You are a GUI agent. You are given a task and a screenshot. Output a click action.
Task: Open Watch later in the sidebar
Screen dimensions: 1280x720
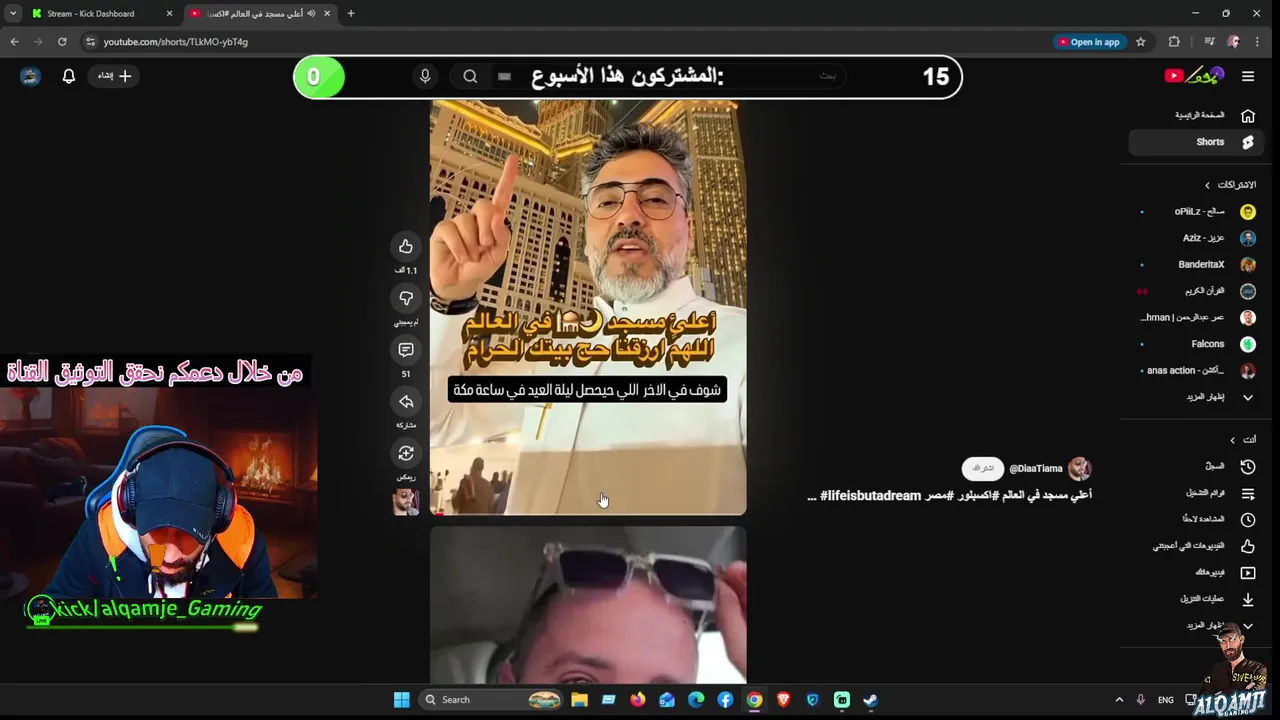(1194, 519)
